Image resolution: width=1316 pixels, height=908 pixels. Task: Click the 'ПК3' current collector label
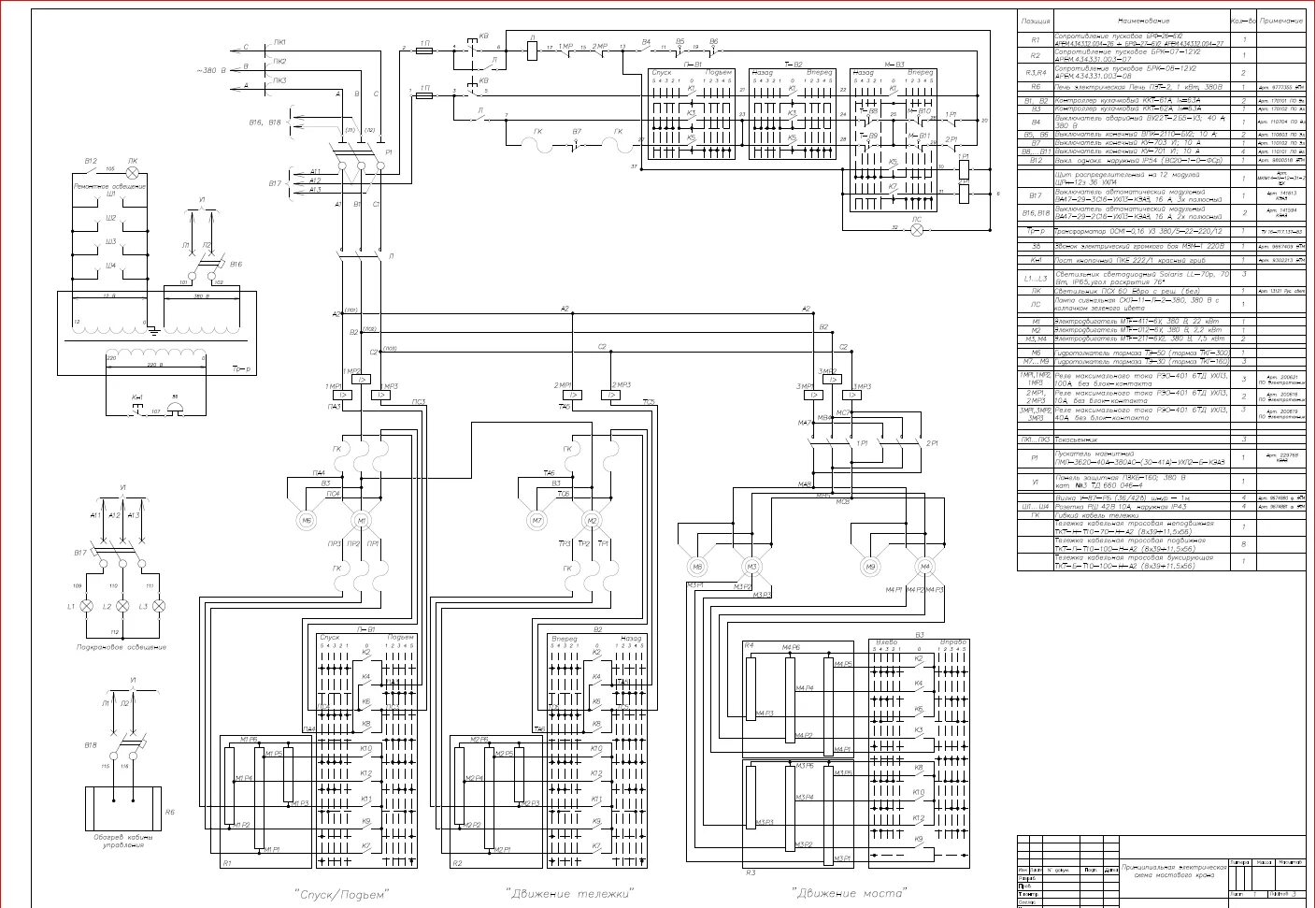point(279,81)
